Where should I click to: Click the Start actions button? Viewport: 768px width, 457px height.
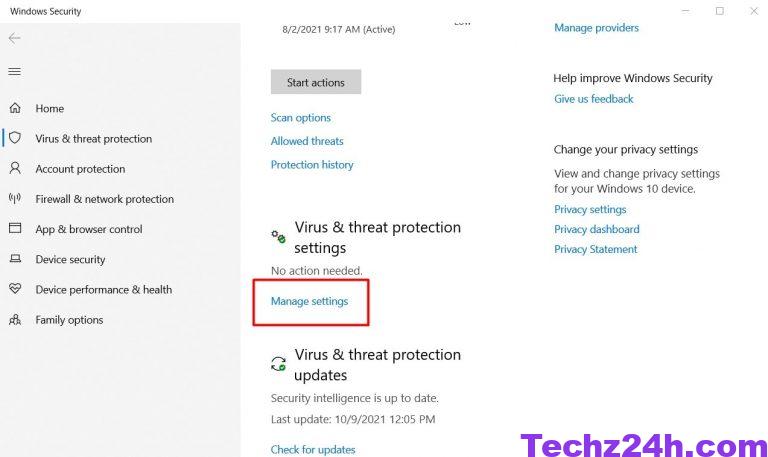[x=316, y=82]
